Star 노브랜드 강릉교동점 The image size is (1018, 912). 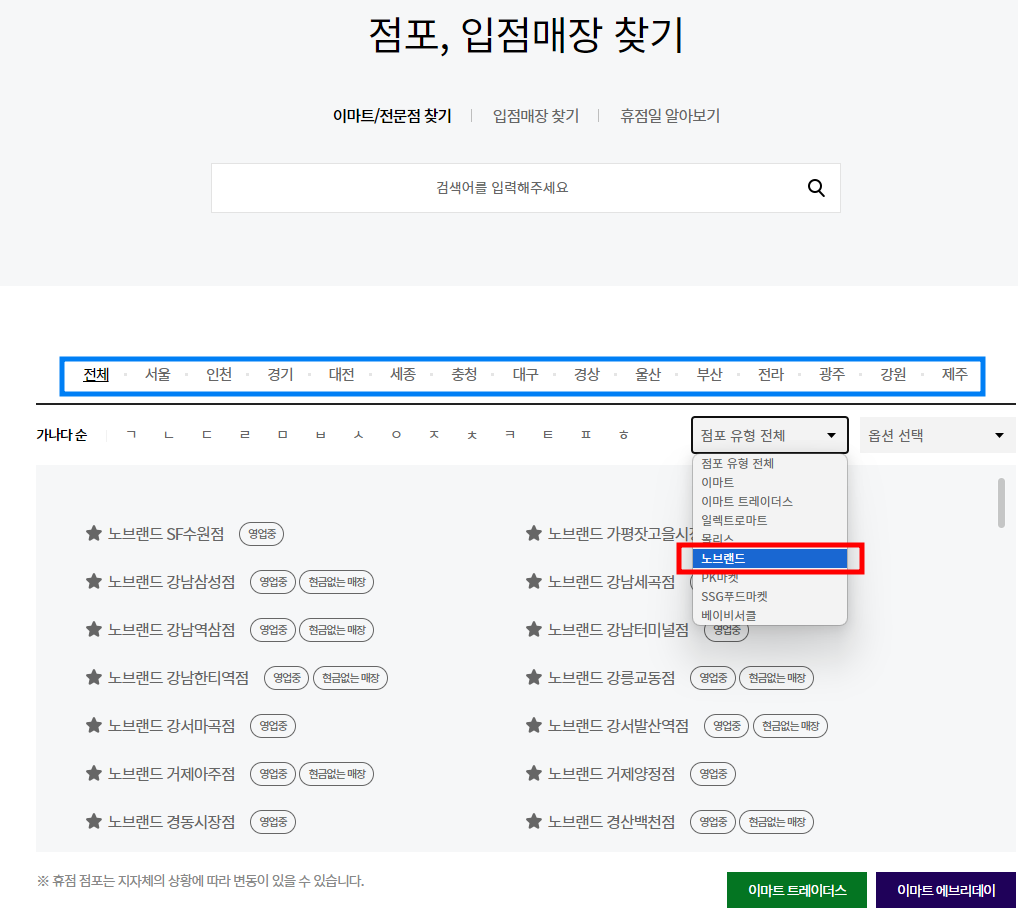coord(533,678)
